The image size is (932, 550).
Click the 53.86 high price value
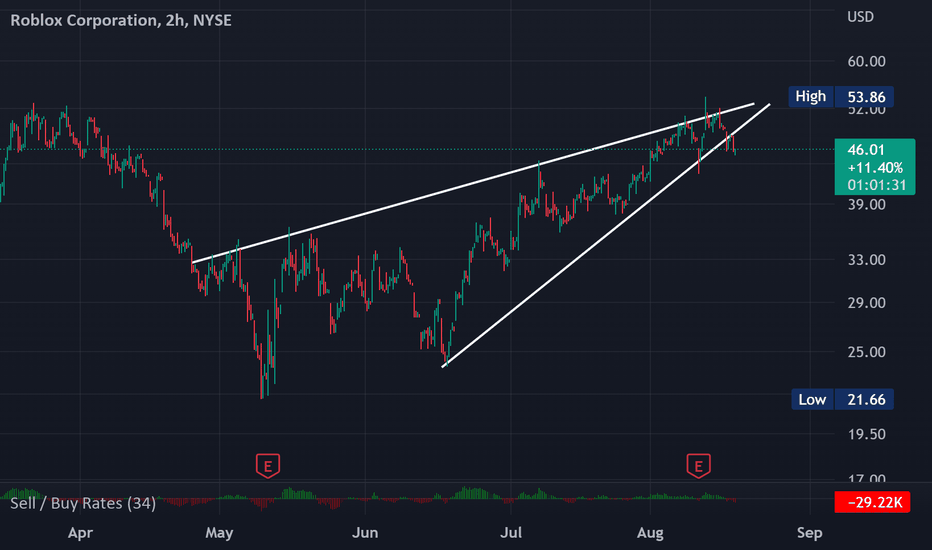[x=866, y=97]
